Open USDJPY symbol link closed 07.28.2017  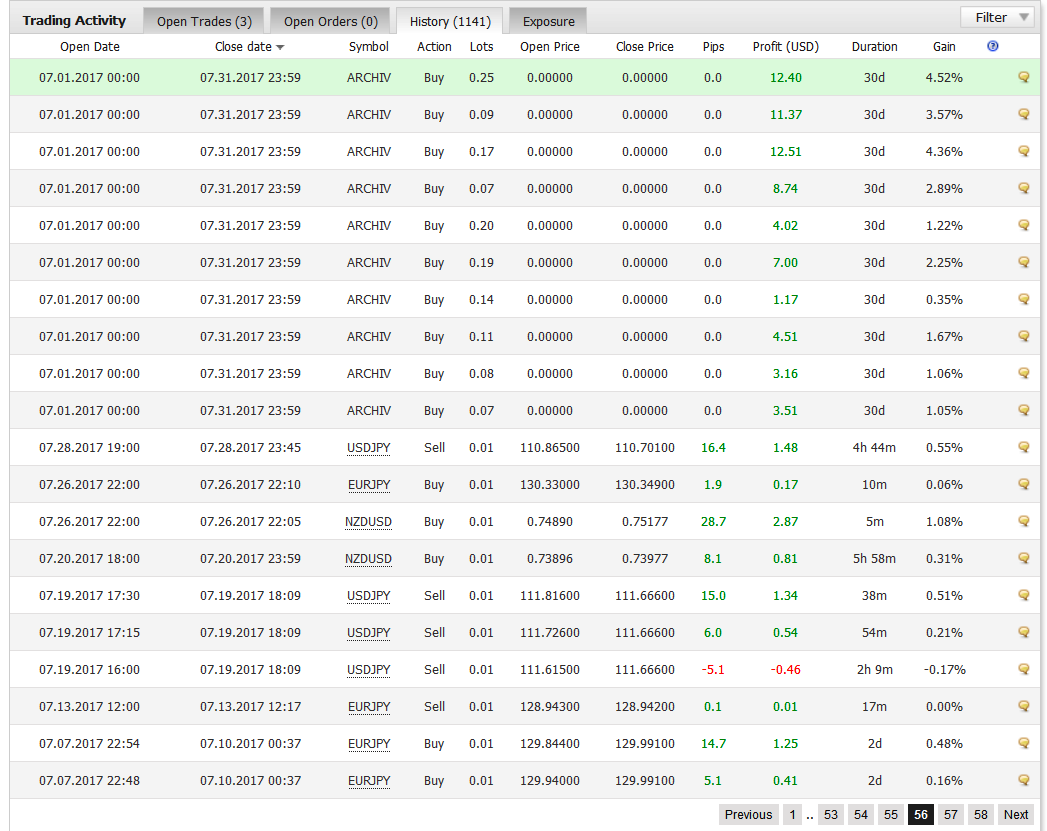point(369,448)
